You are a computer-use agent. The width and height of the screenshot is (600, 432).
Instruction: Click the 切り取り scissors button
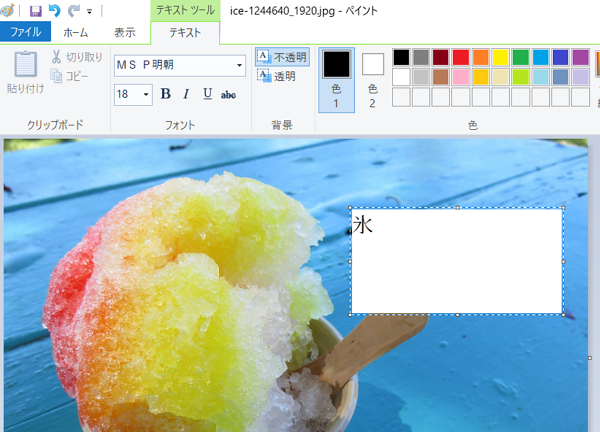pyautogui.click(x=77, y=57)
